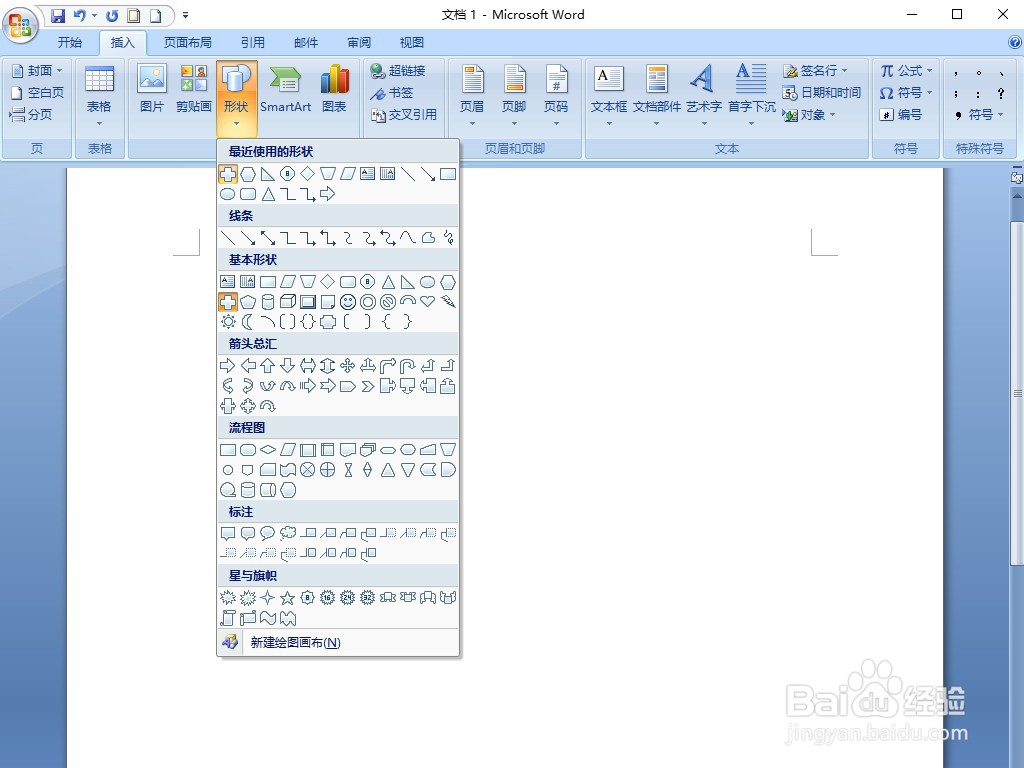Screen dimensions: 1024x768
Task: Select the freeform scribble line shape
Action: coord(448,238)
